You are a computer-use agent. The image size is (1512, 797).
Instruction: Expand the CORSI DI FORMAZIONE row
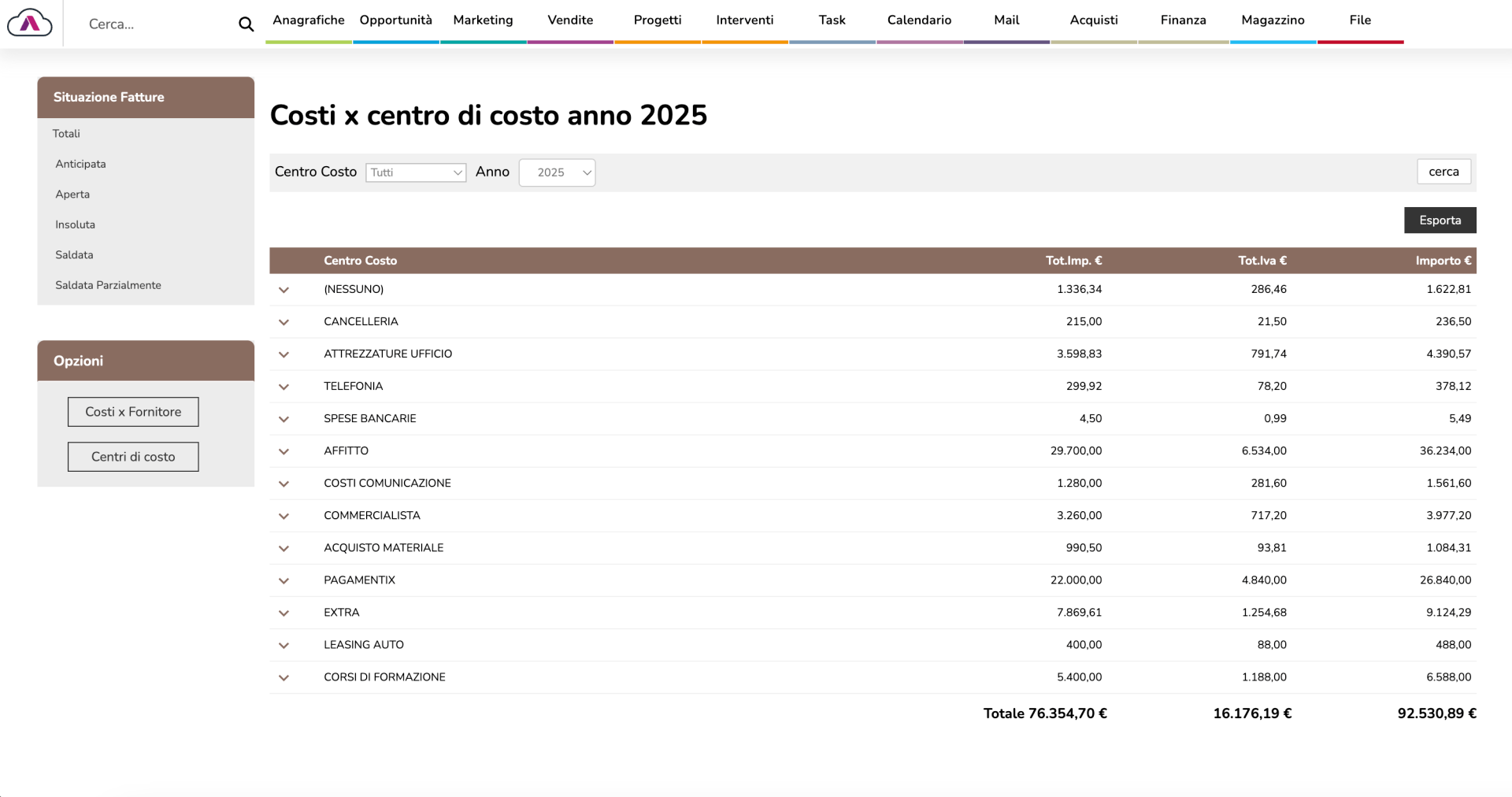pyautogui.click(x=283, y=677)
